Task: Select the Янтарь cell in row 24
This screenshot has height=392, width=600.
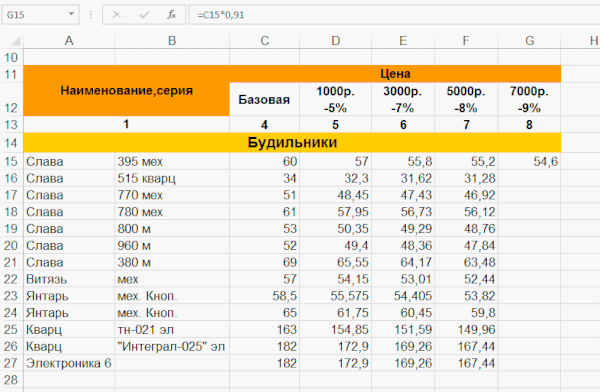Action: point(69,313)
